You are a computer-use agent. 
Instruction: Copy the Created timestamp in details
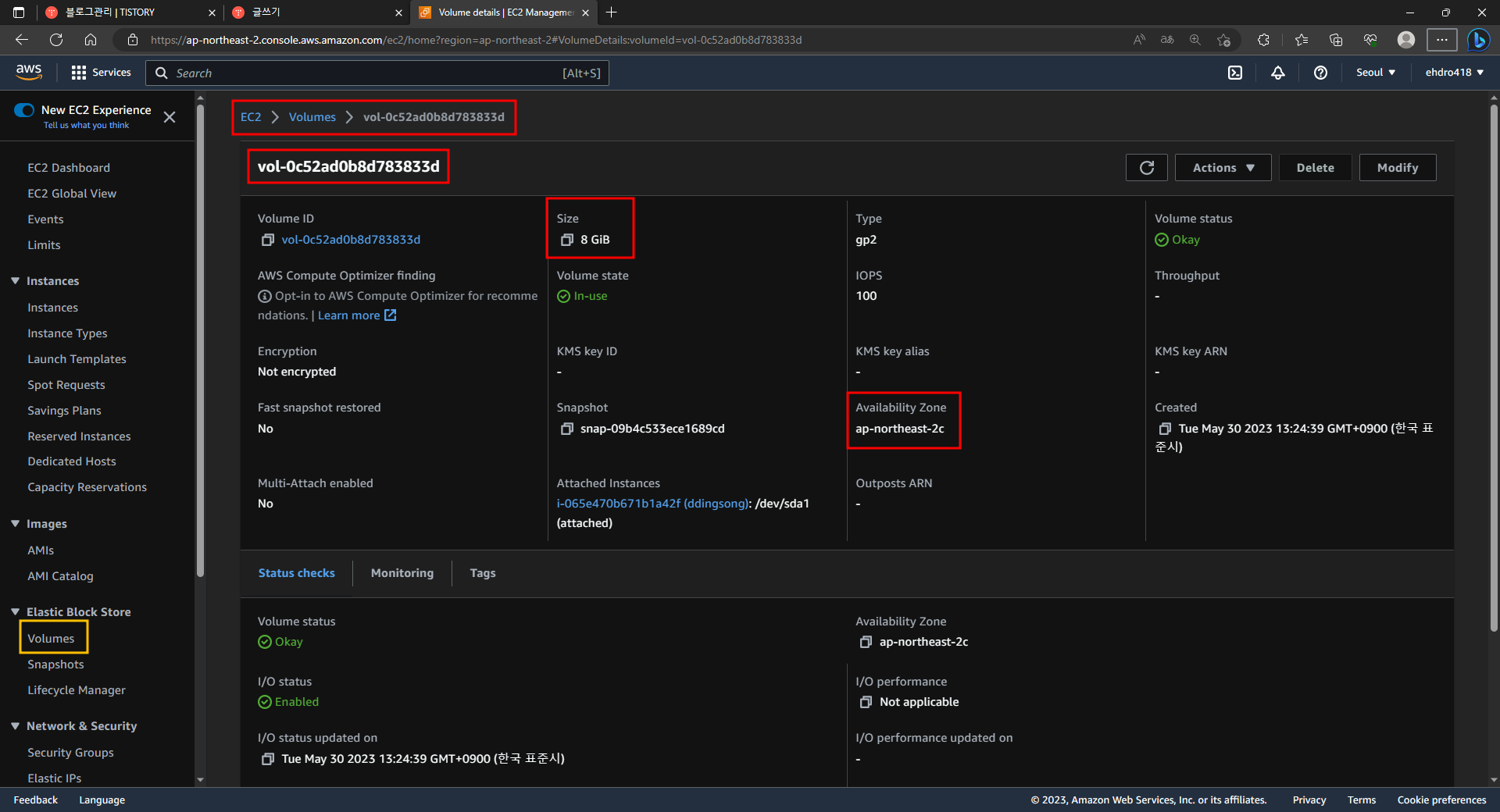click(1165, 429)
